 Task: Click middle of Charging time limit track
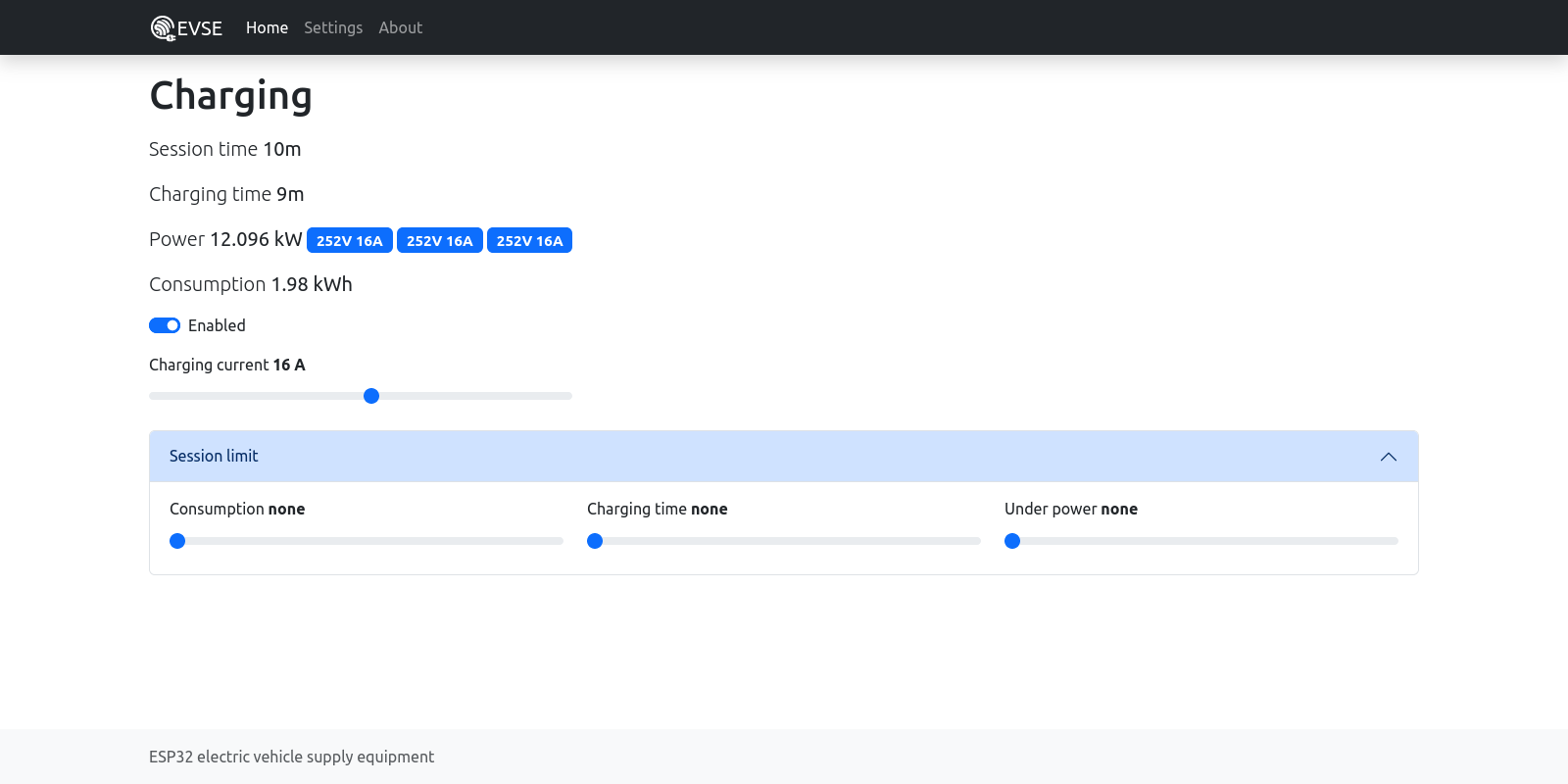pyautogui.click(x=784, y=541)
